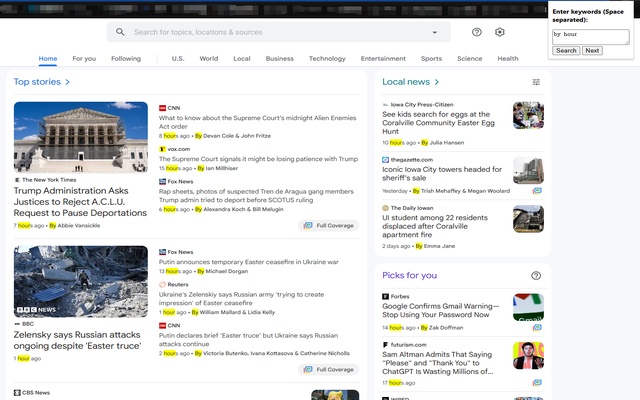
Task: Select the World news section
Action: [209, 58]
